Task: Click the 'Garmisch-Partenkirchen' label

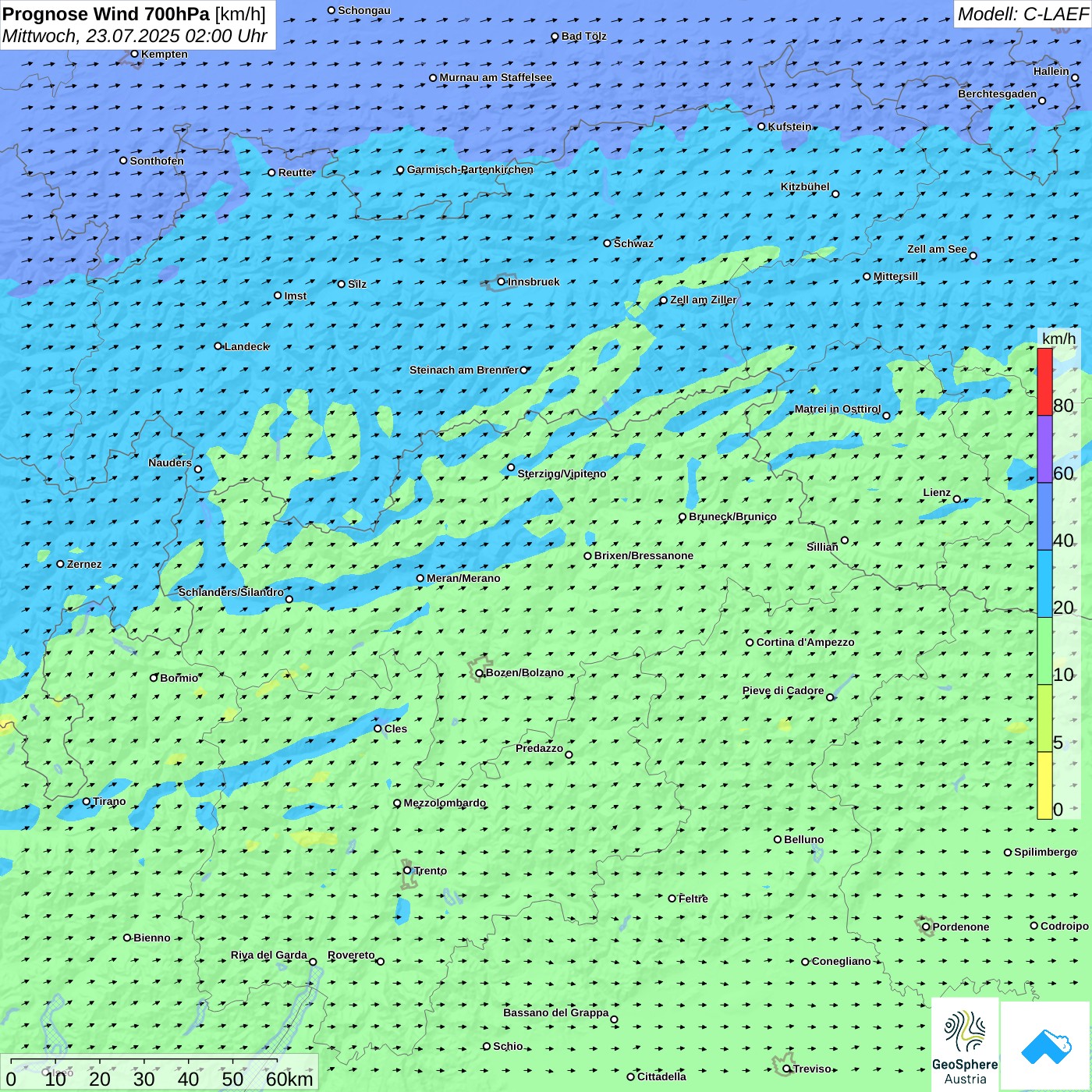Action: coord(470,169)
